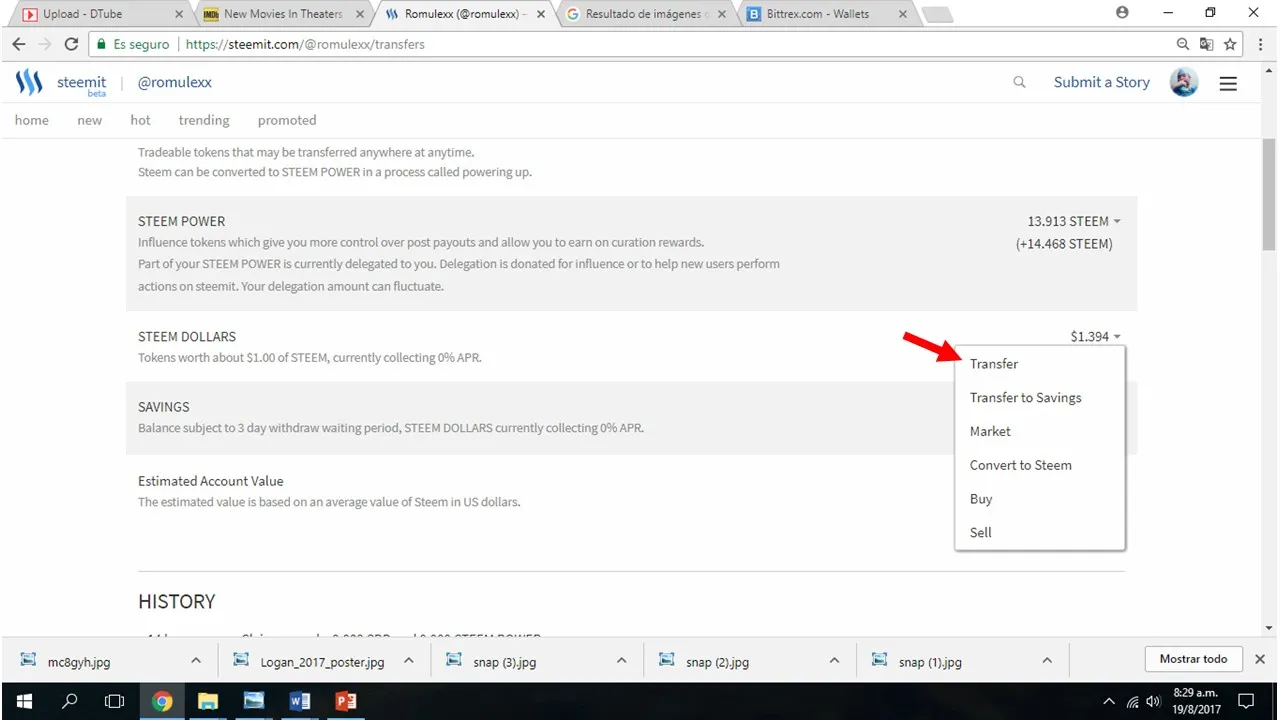Open options arrow for snap (3).jpg download

pyautogui.click(x=621, y=660)
